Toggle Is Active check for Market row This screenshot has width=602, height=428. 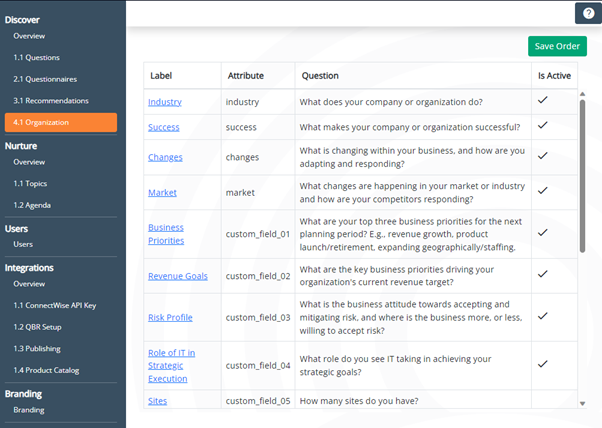tap(542, 191)
